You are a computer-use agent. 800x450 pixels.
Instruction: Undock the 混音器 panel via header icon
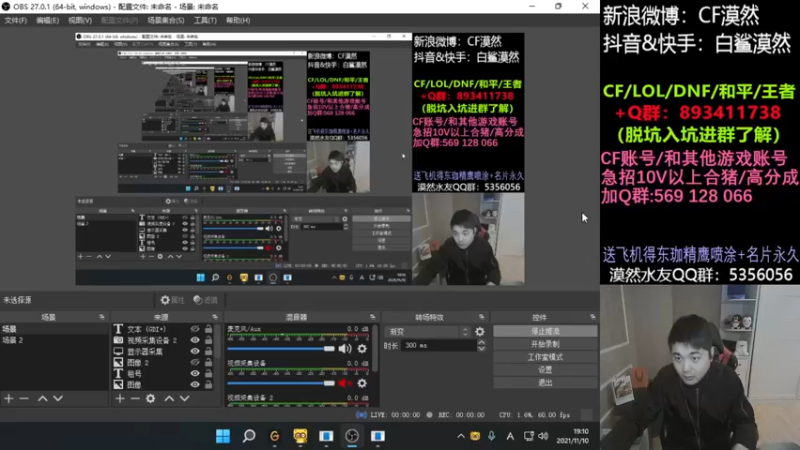pyautogui.click(x=372, y=317)
